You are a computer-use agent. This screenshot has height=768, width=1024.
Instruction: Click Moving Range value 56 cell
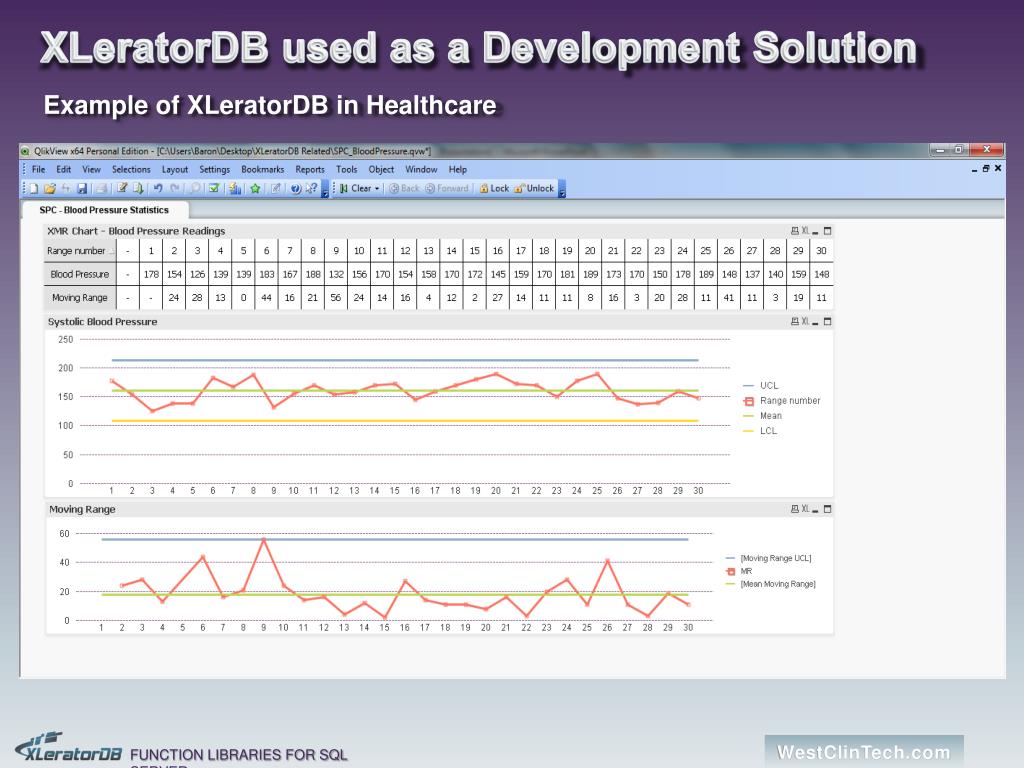click(336, 298)
